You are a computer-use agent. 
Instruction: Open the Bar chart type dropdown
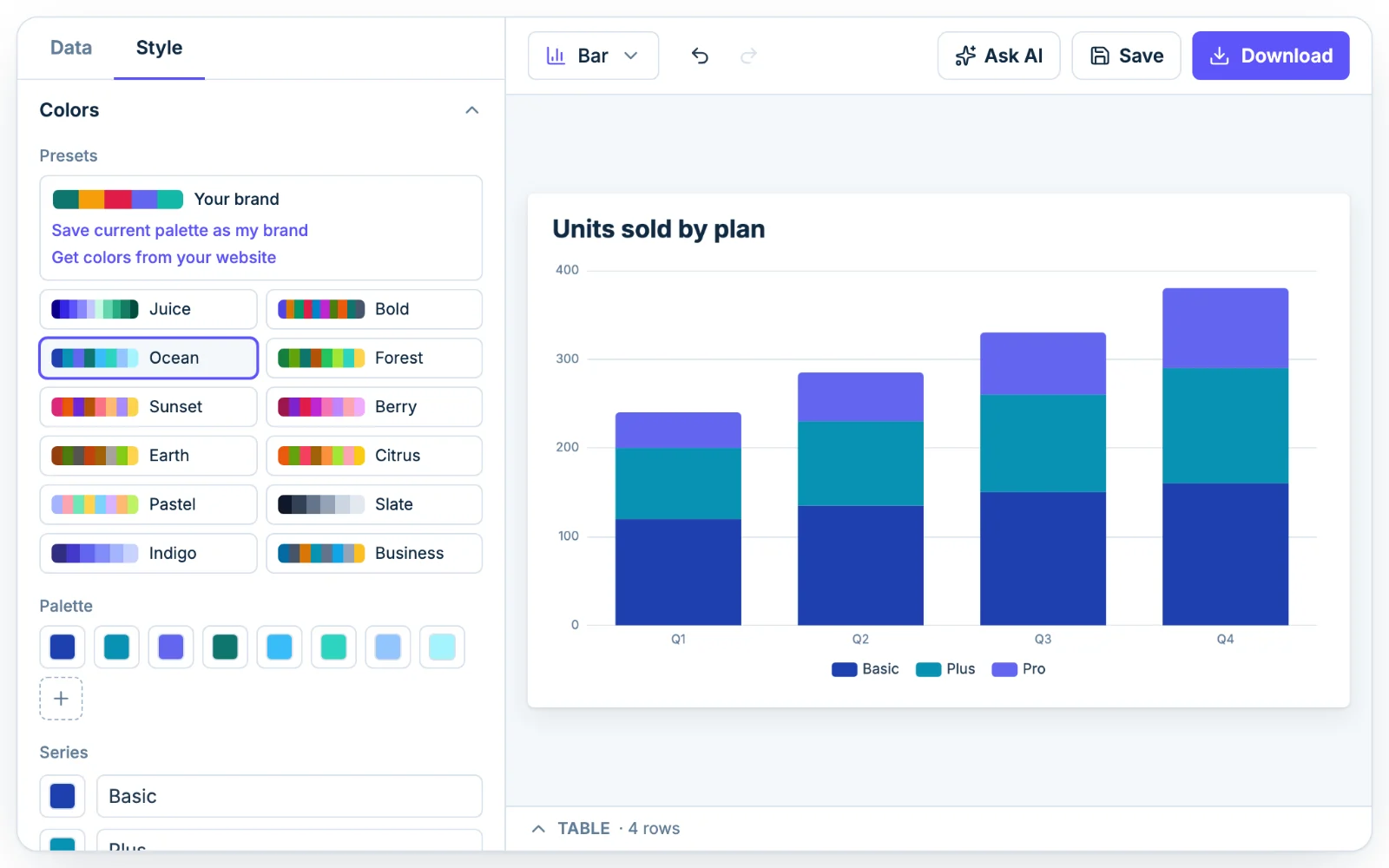(x=593, y=56)
